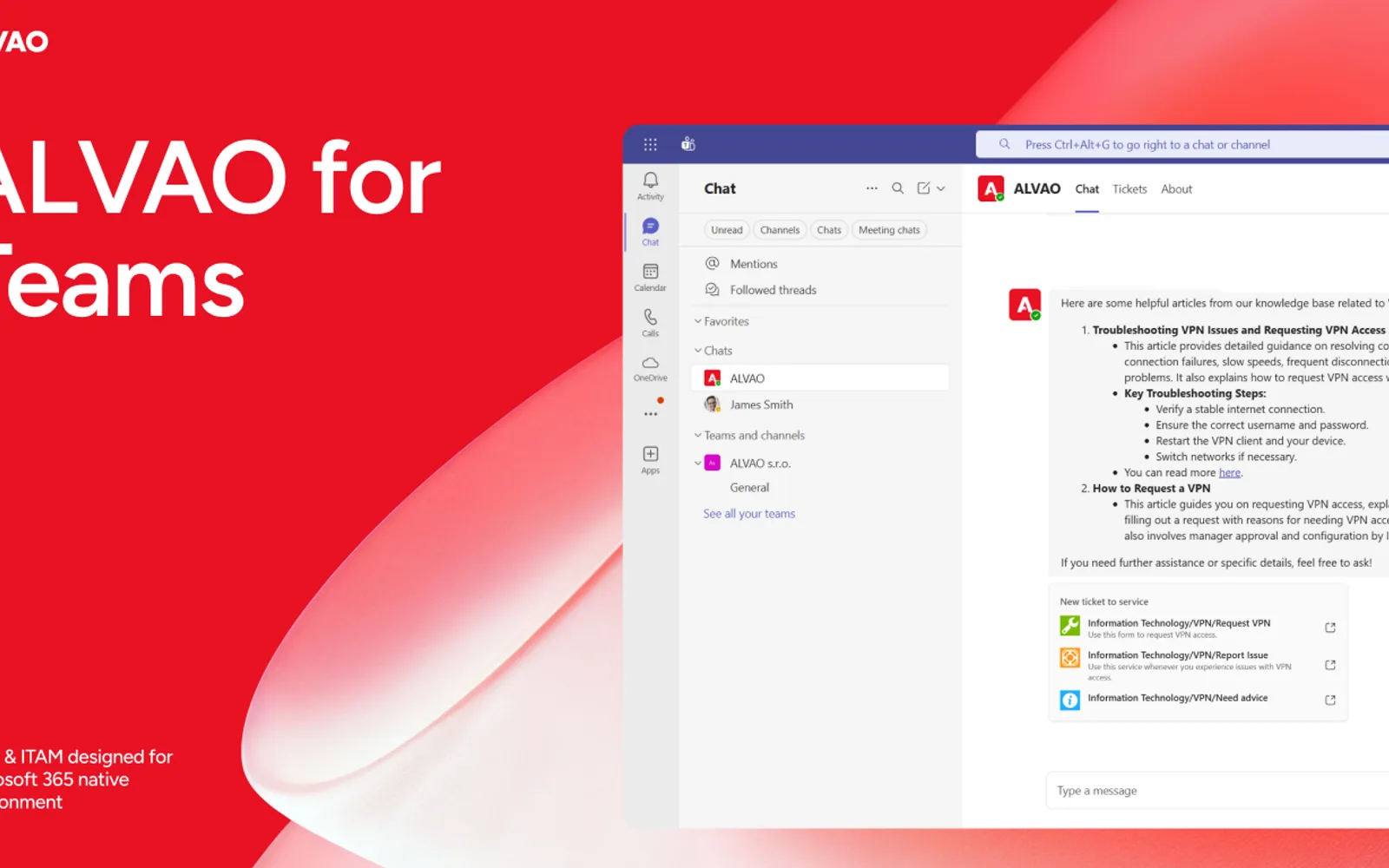The image size is (1389, 868).
Task: Select VPN Need advice service entry
Action: click(1198, 699)
